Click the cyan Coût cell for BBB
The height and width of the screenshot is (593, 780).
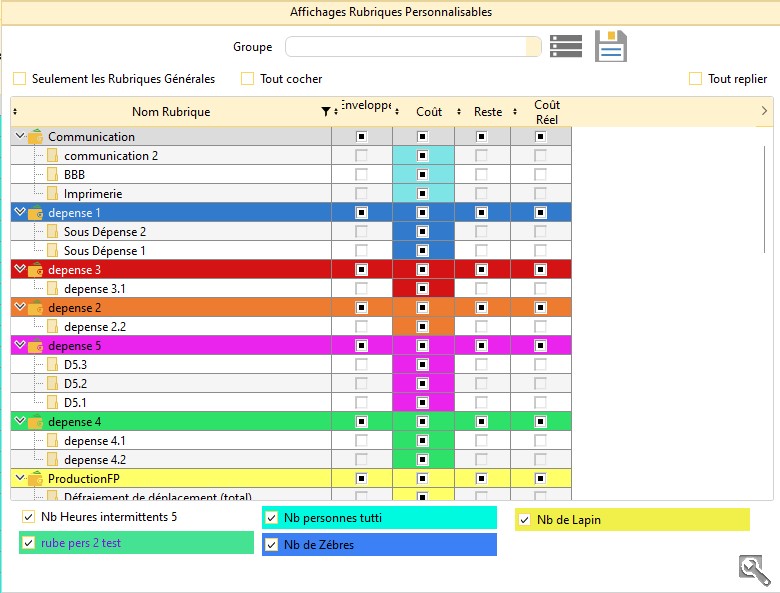click(x=422, y=175)
